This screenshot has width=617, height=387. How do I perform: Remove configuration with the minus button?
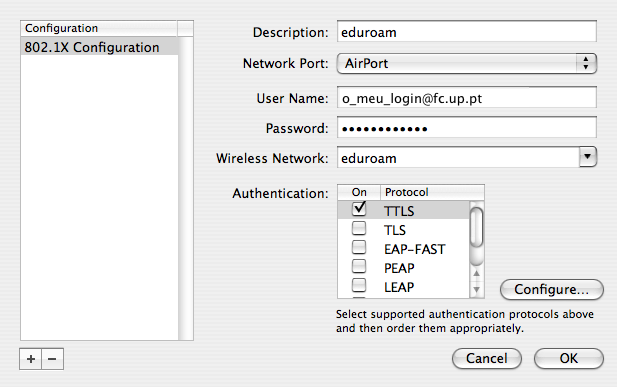coord(52,359)
